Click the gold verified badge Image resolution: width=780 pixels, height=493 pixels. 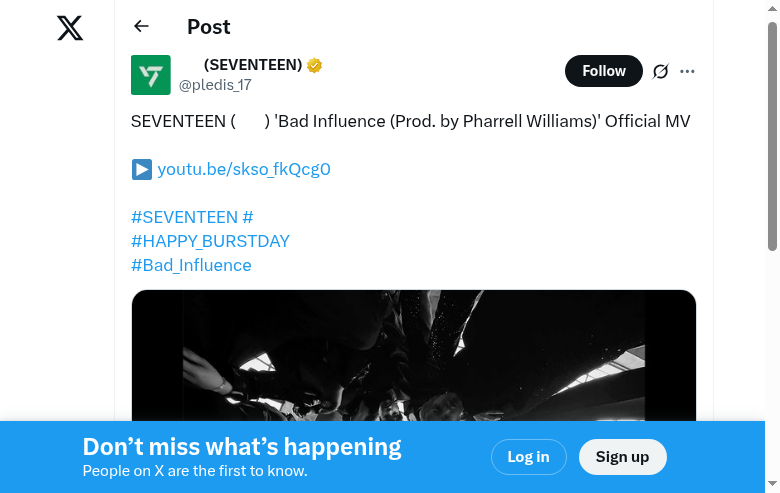315,66
